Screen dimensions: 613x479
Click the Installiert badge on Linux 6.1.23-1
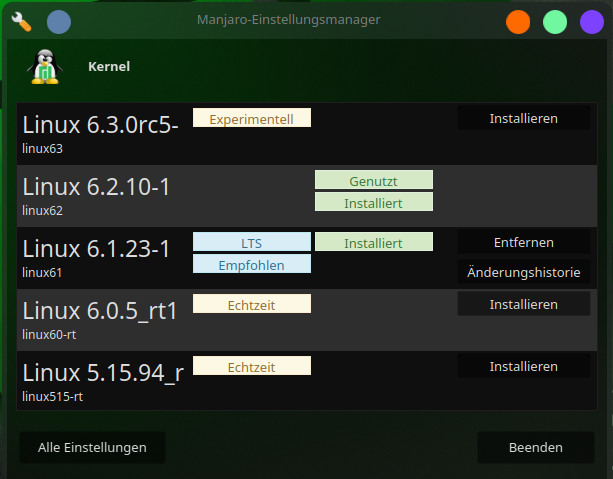coord(374,242)
